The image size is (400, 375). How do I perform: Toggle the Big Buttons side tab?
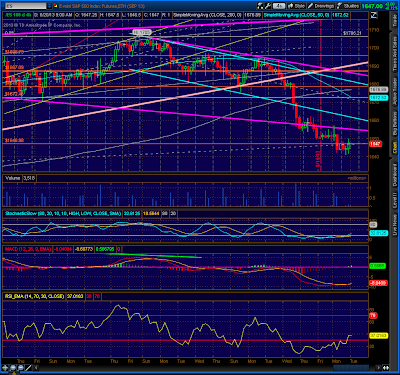pos(395,123)
